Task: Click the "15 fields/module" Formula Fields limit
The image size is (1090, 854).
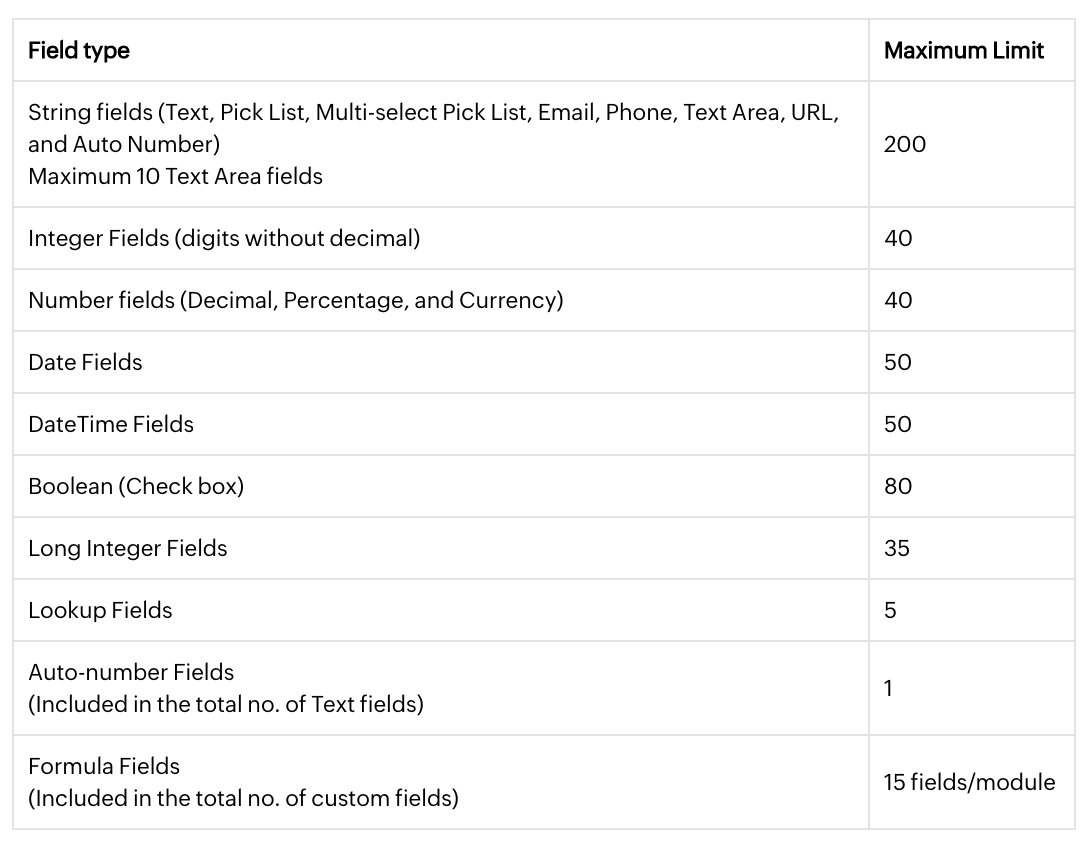Action: [968, 782]
